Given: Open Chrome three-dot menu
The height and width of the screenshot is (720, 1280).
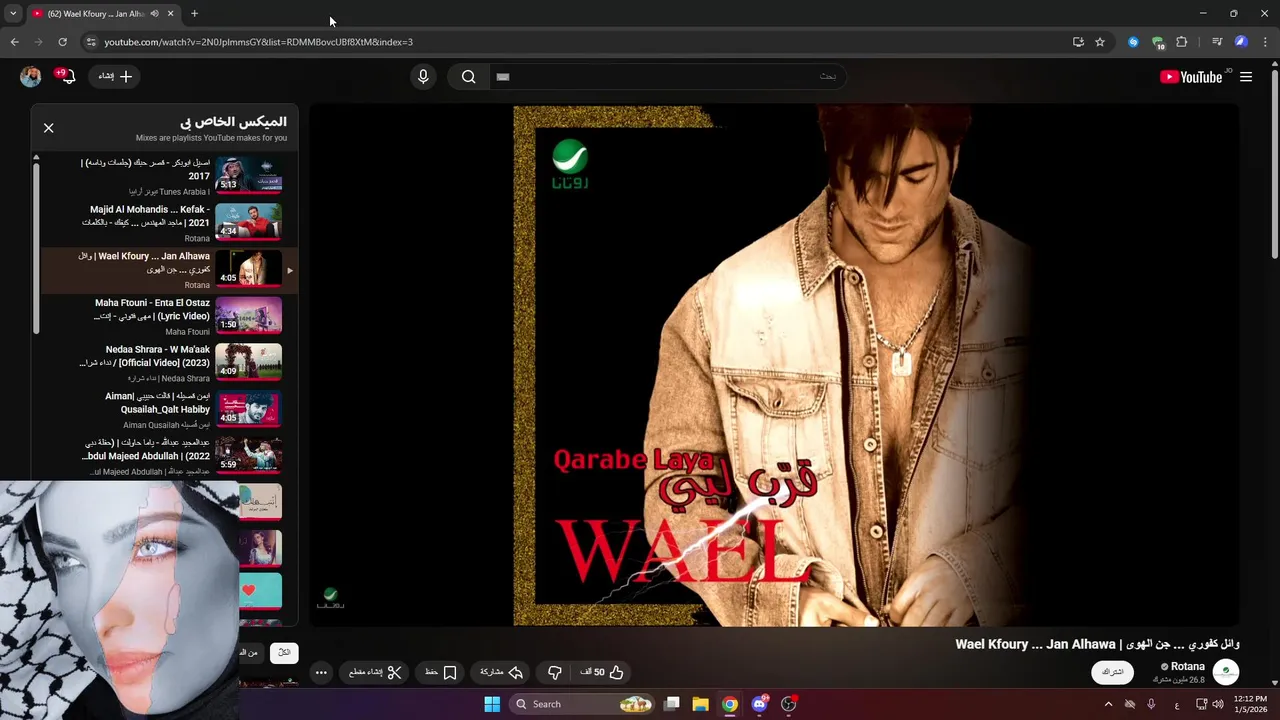Looking at the screenshot, I should point(1266,42).
